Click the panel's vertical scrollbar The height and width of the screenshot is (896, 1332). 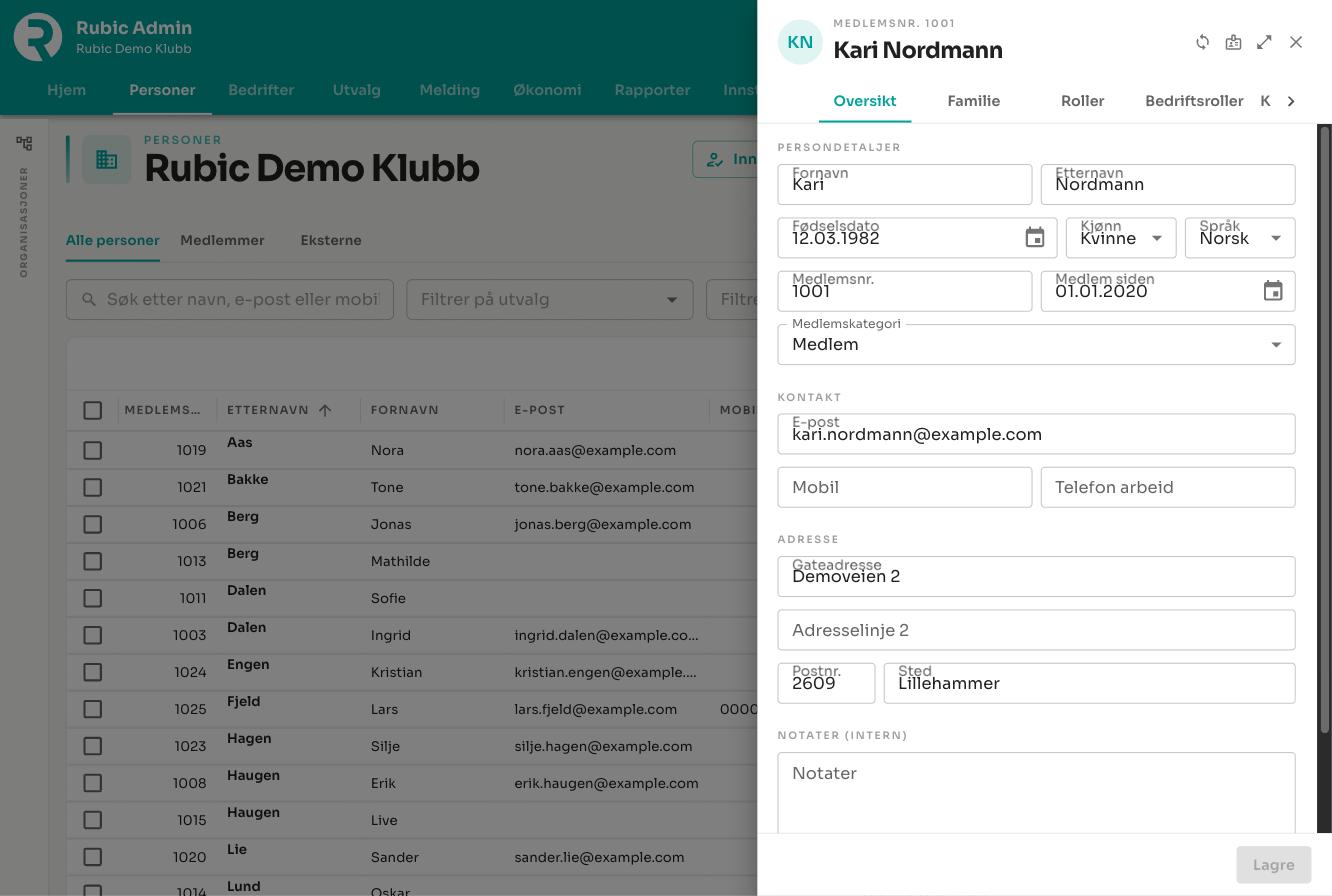(1325, 430)
